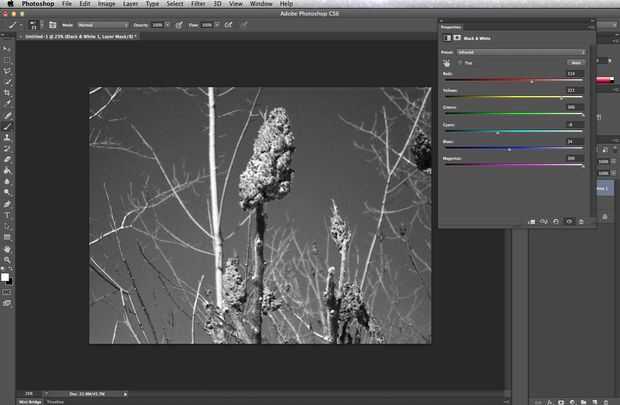
Task: Open the Layer menu
Action: (x=130, y=4)
